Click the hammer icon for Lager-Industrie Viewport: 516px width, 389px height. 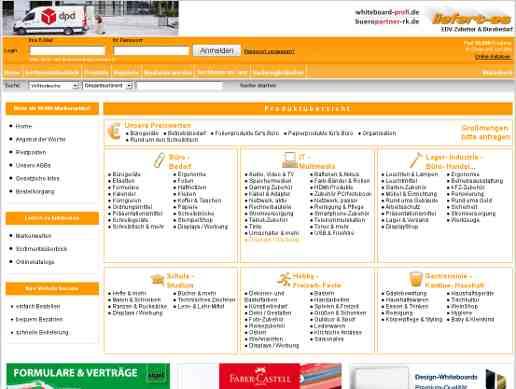tap(416, 160)
